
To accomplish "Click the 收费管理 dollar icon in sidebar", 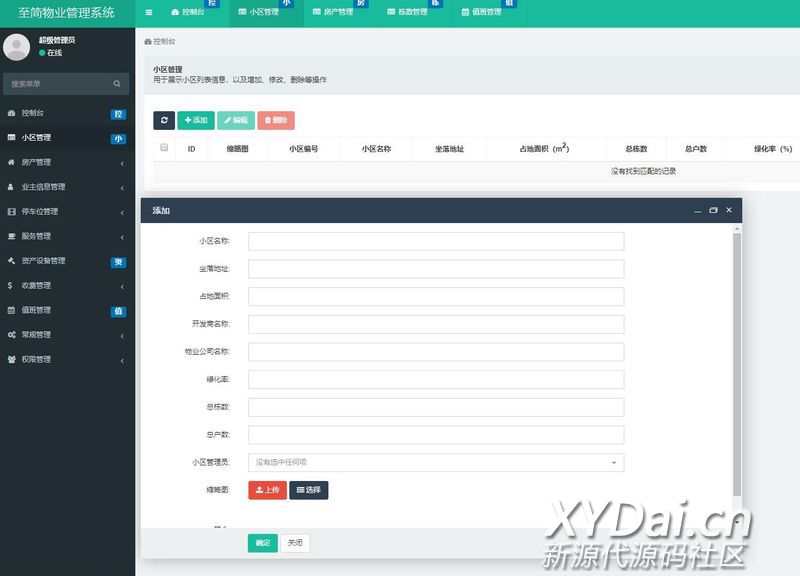I will pos(10,286).
